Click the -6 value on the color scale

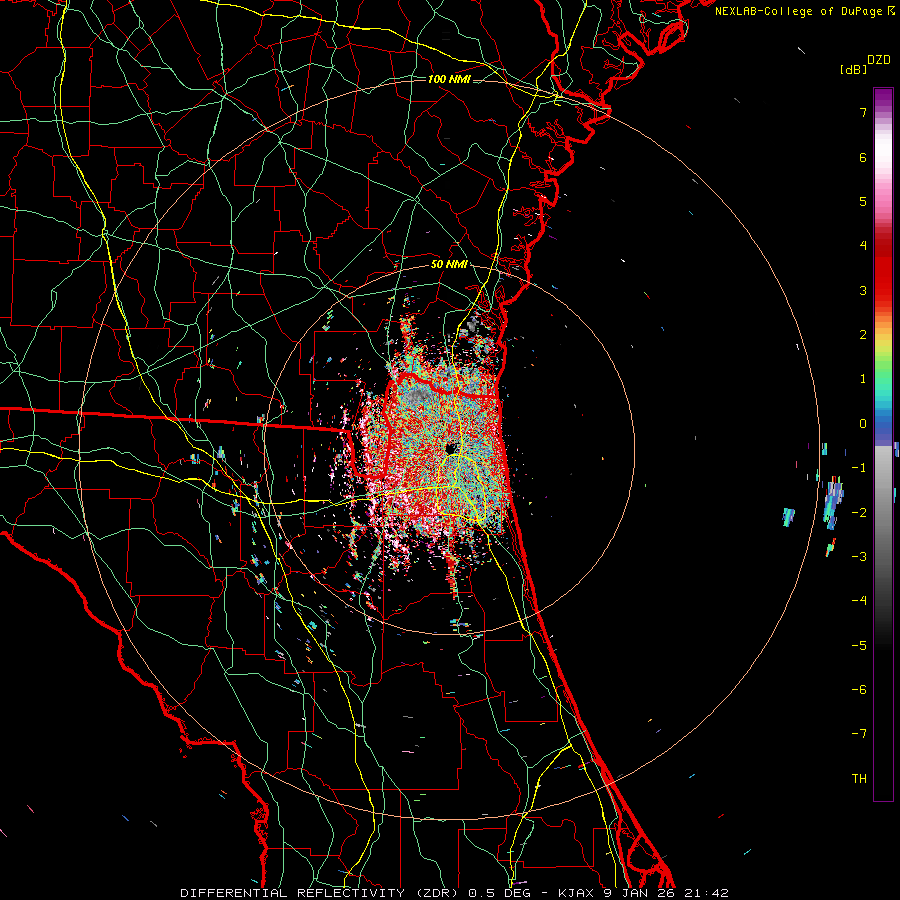click(x=859, y=689)
